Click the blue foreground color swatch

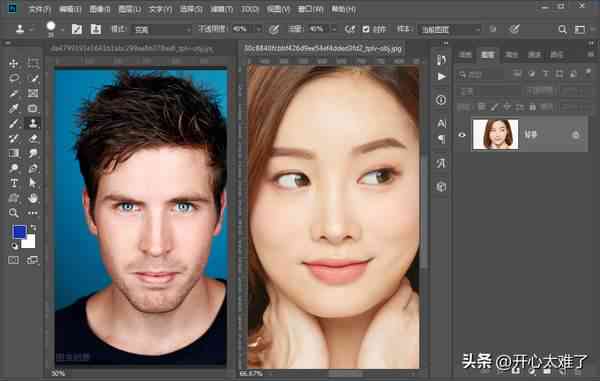19,232
